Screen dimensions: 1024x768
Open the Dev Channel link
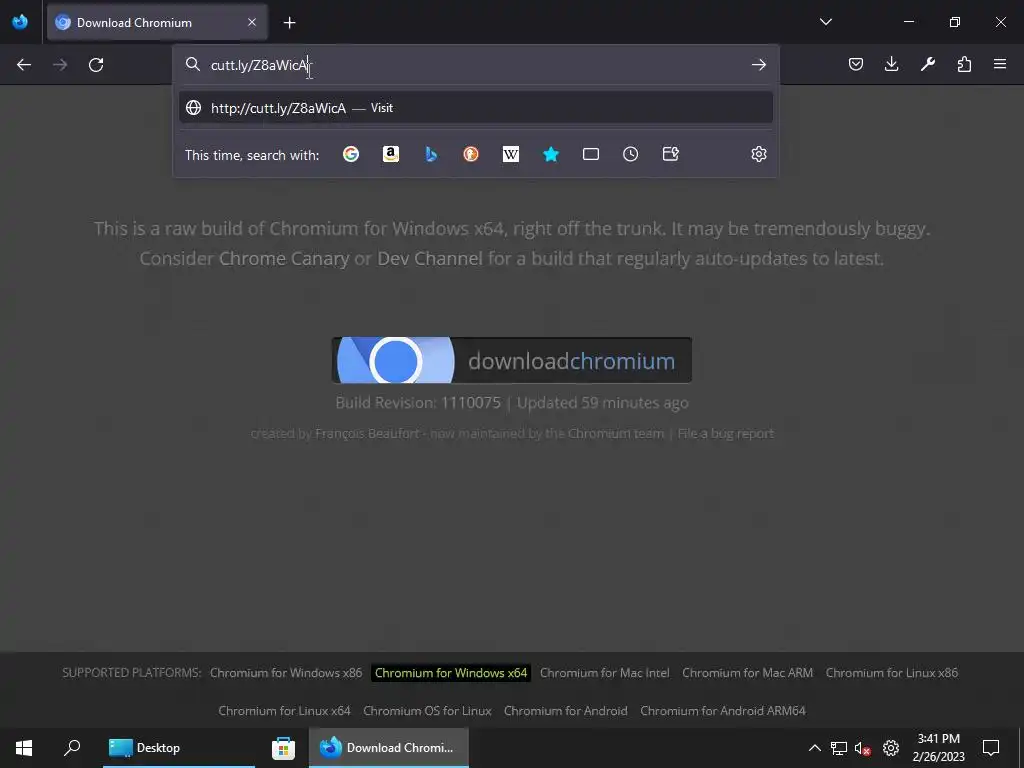(x=430, y=259)
